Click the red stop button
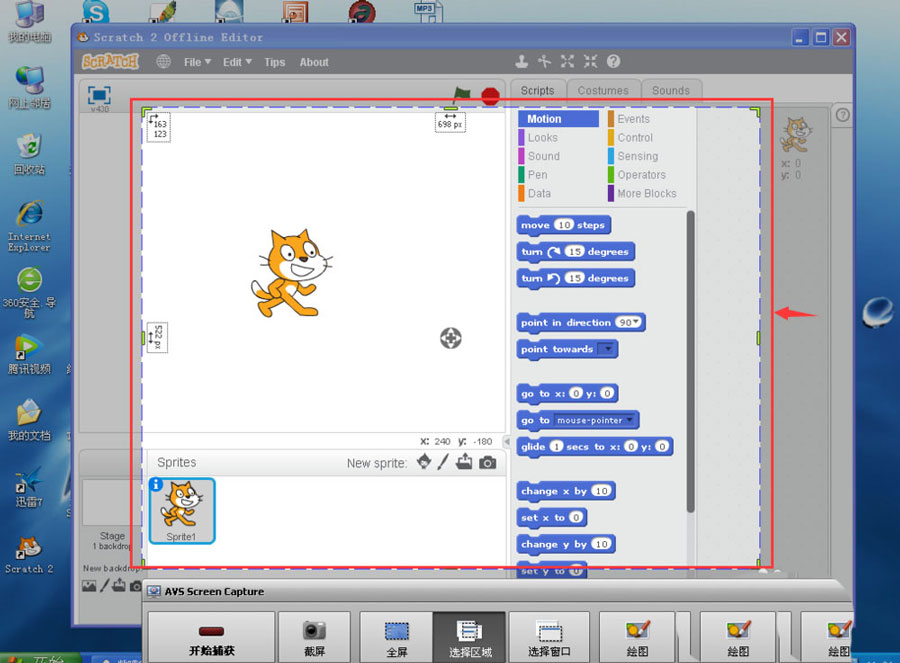Screen dimensions: 900x663 click(x=490, y=96)
